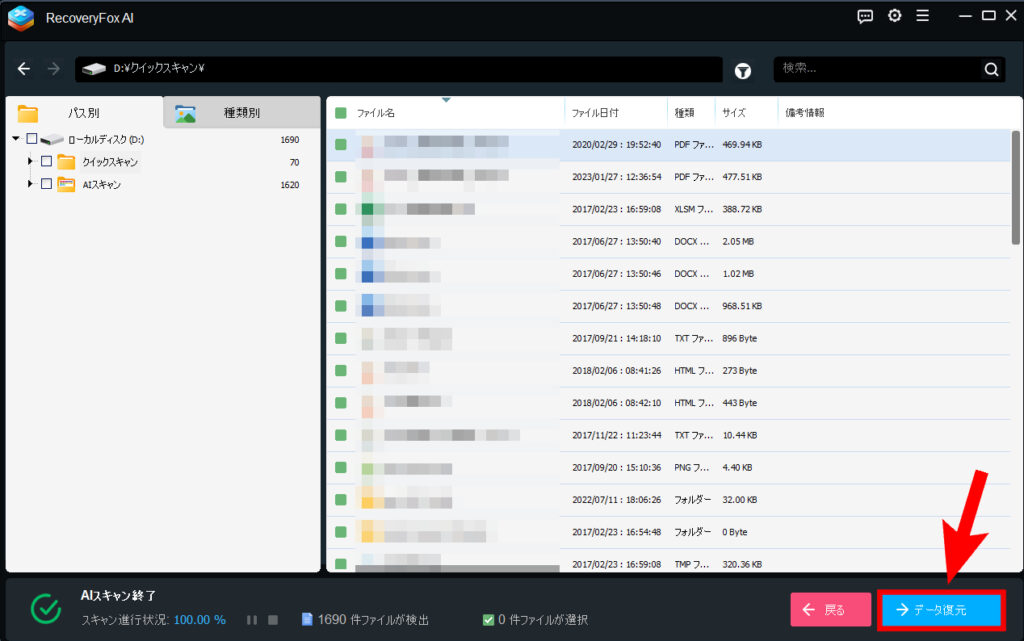The height and width of the screenshot is (641, 1024).
Task: Click the back arrow navigation icon
Action: [x=24, y=69]
